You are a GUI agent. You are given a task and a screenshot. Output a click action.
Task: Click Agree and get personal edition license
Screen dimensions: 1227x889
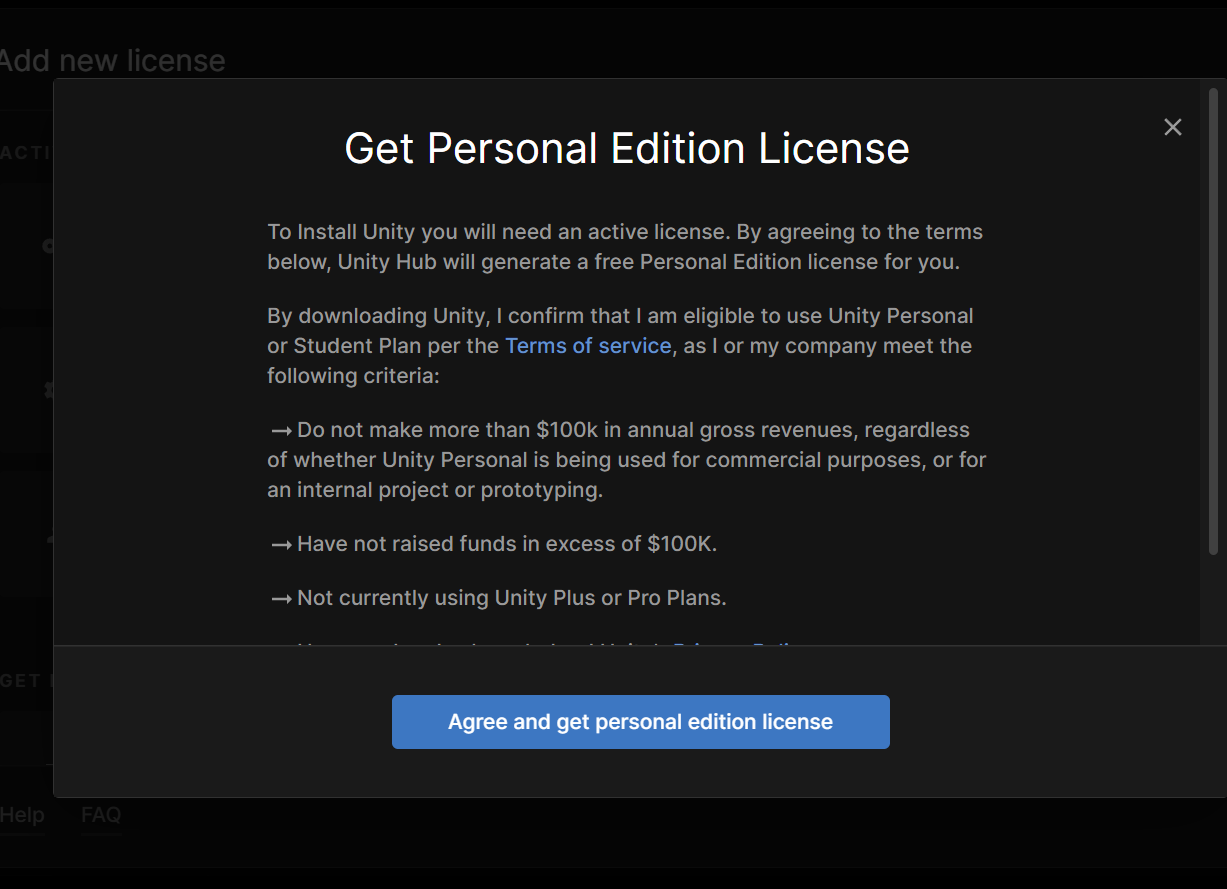click(x=640, y=722)
